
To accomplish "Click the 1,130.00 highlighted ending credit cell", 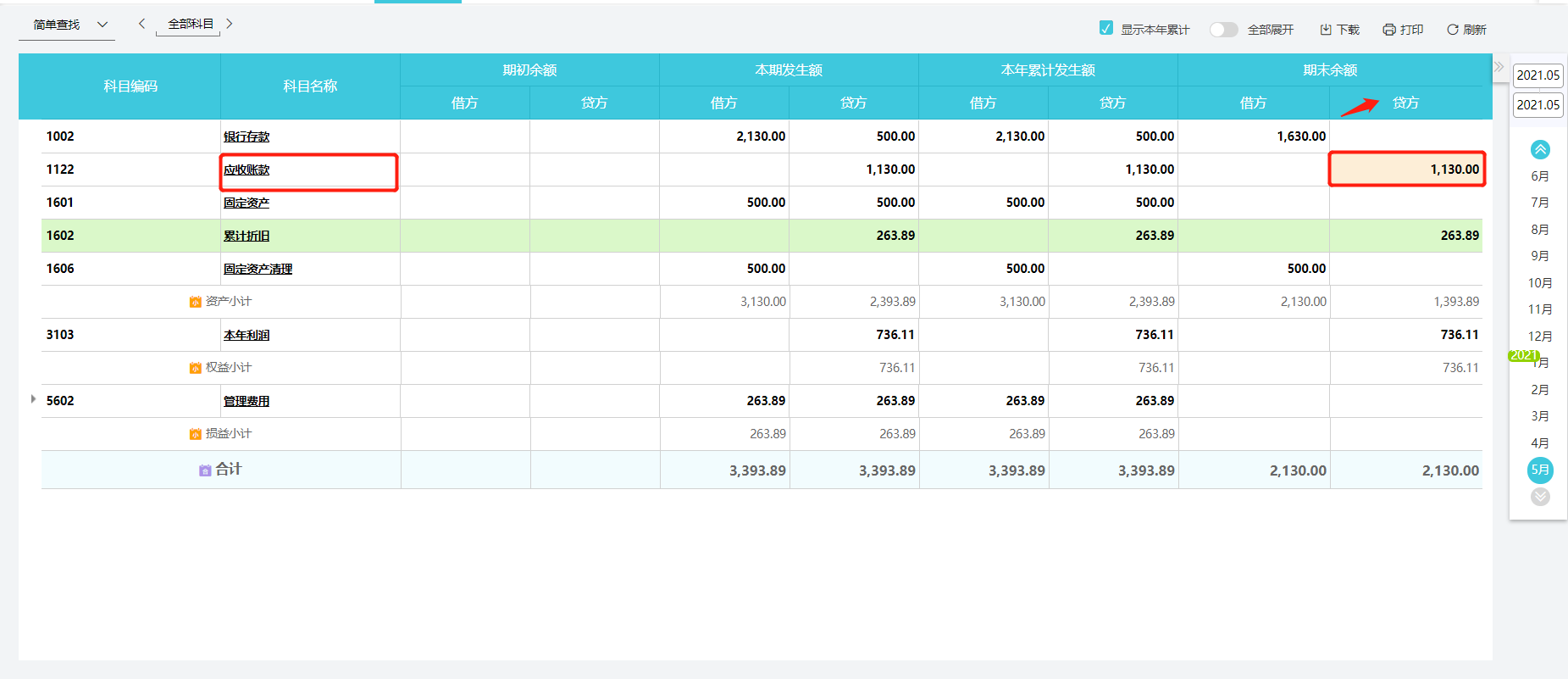I will pos(1406,170).
